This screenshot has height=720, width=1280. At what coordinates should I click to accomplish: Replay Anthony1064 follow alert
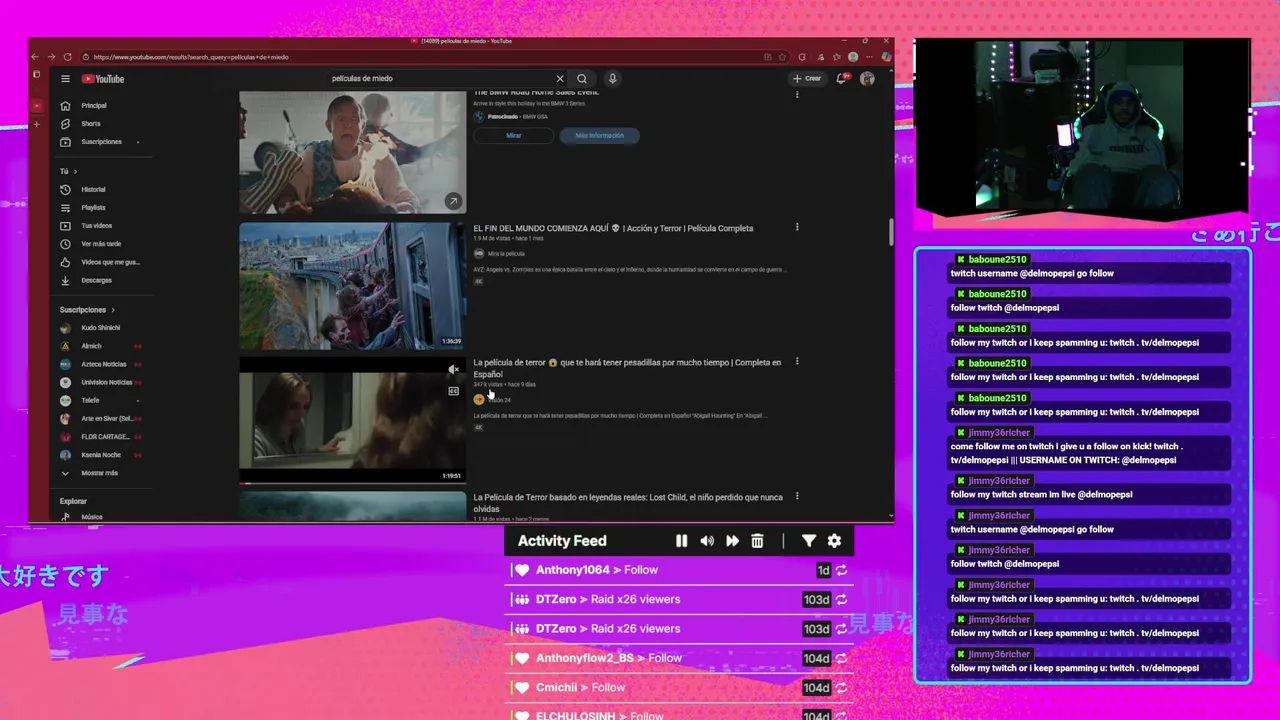click(841, 570)
